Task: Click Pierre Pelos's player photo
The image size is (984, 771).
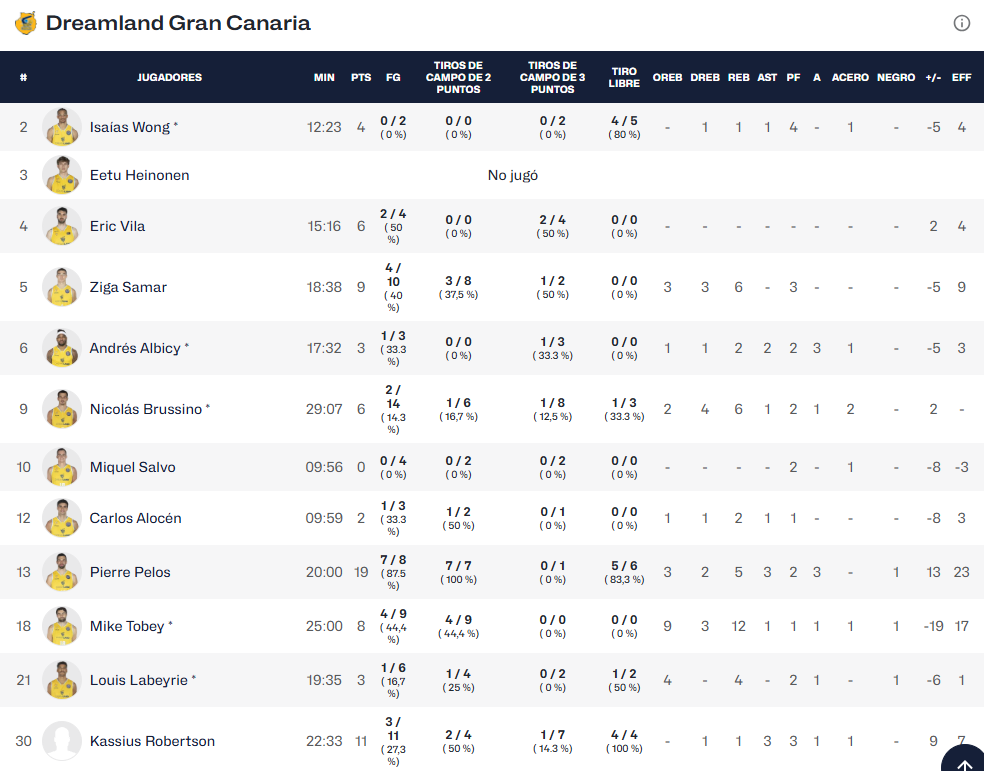Action: (62, 572)
